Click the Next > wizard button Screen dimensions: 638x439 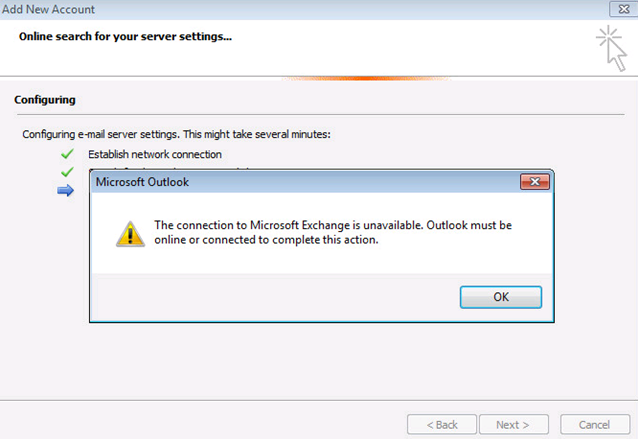pos(513,425)
